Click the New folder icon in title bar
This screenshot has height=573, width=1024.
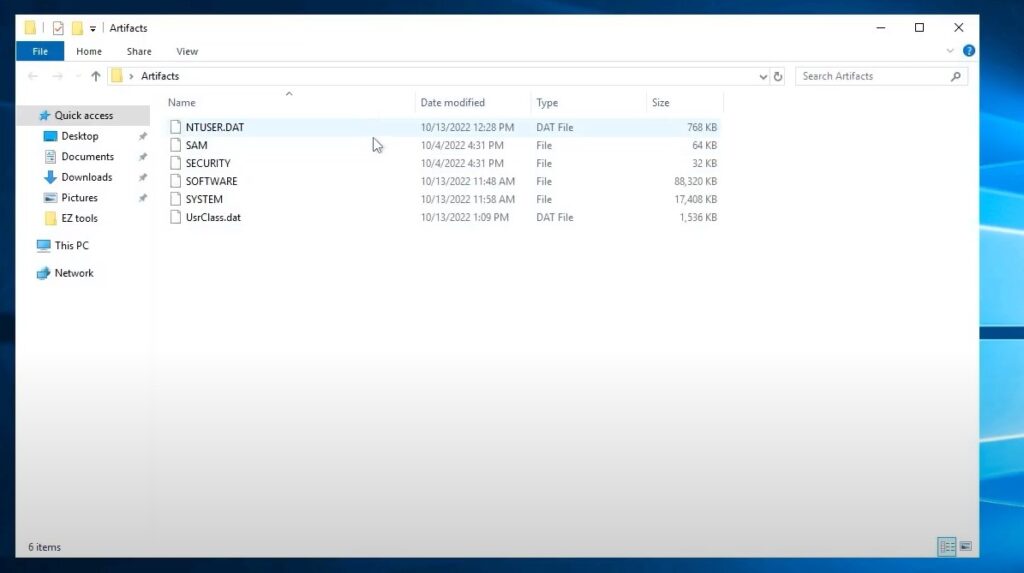pyautogui.click(x=77, y=28)
